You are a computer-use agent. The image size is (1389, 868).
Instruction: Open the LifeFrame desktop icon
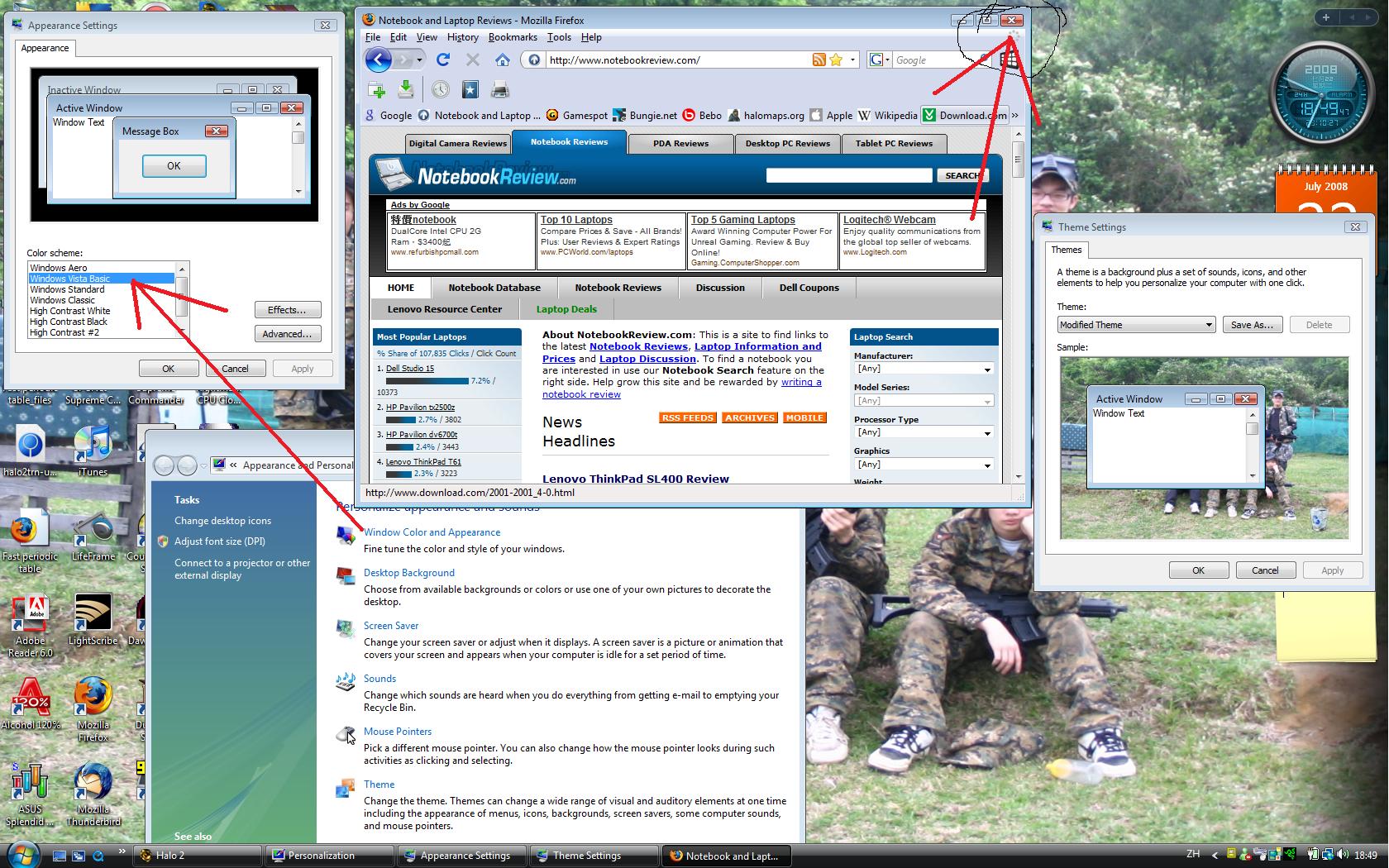(93, 536)
